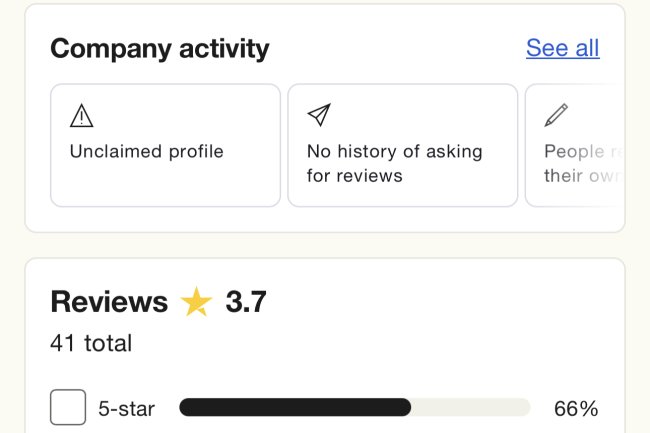Click the word 'reviews' in the second card

coord(369,176)
